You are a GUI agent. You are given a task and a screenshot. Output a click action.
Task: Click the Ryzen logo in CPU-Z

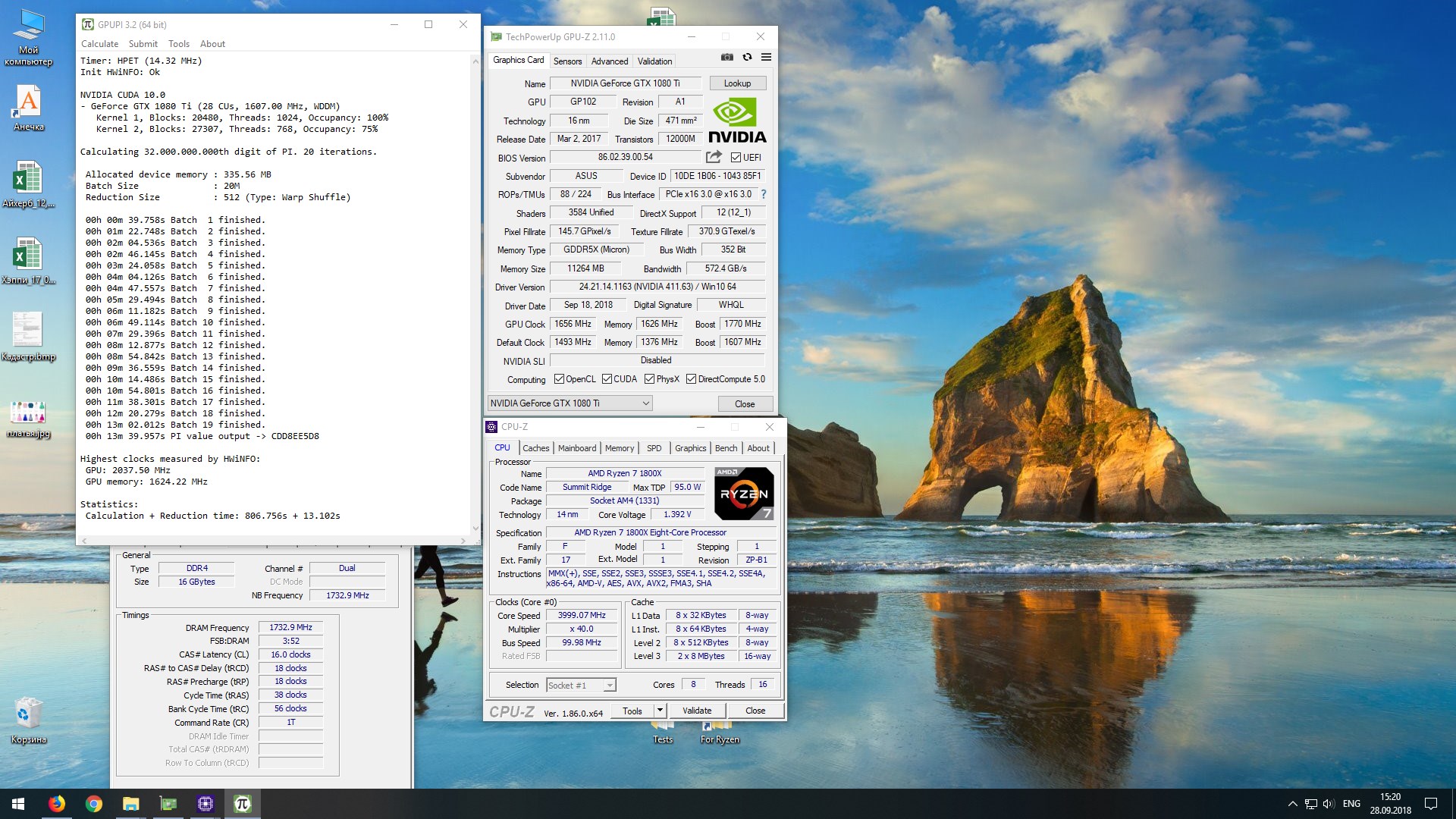[x=744, y=494]
